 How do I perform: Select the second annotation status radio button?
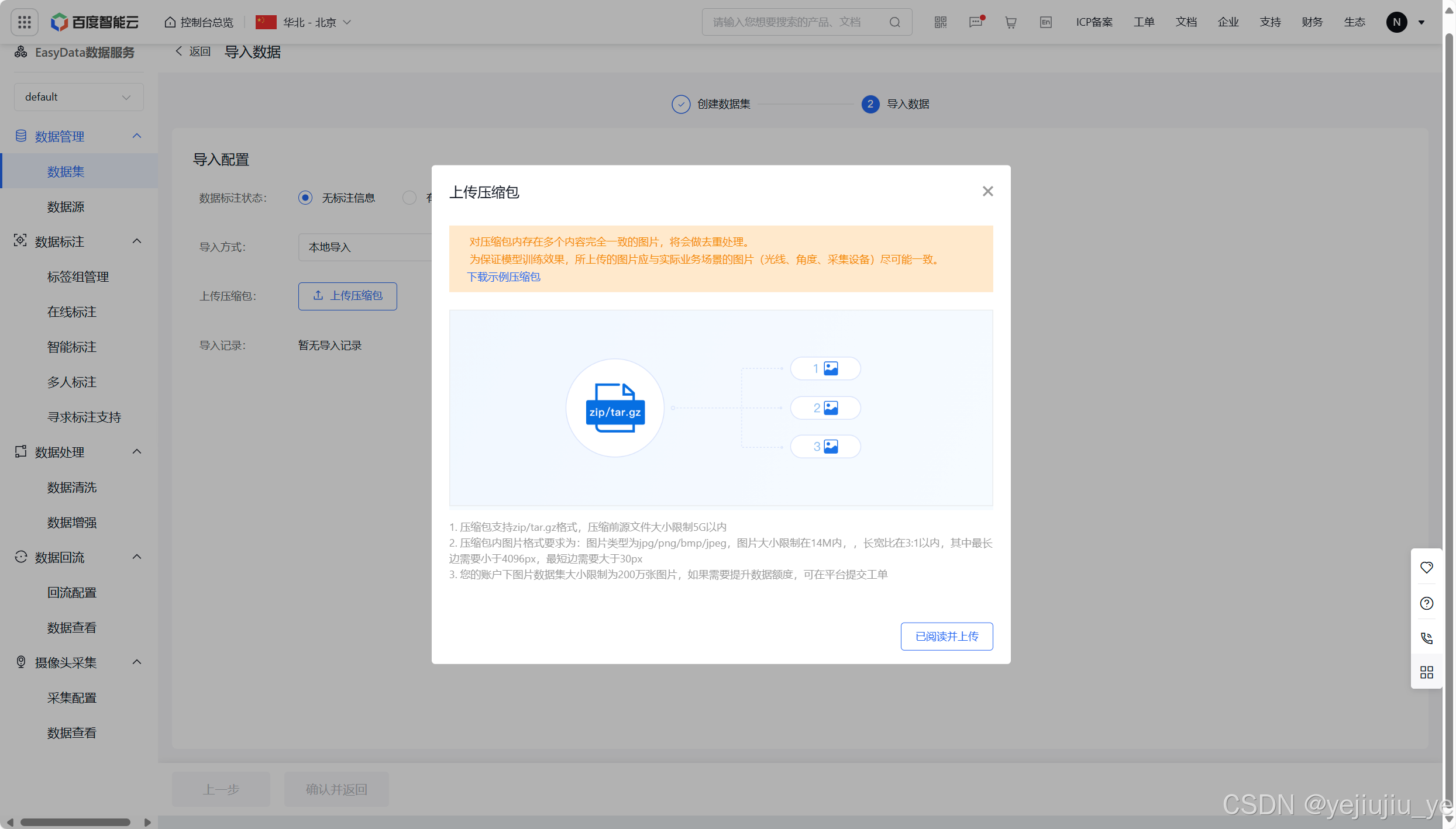pyautogui.click(x=409, y=198)
